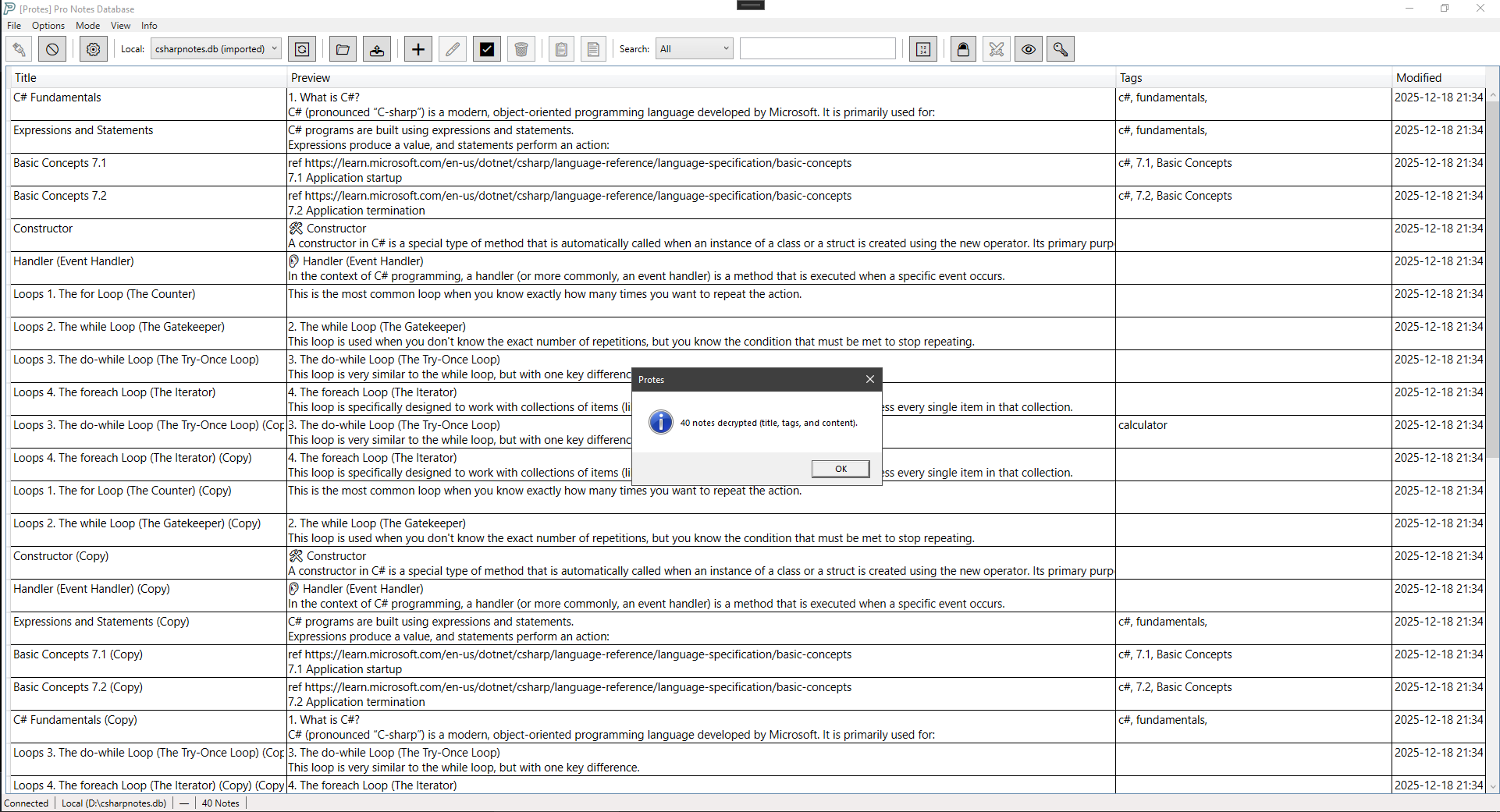The height and width of the screenshot is (812, 1500).
Task: Open settings via the gear icon
Action: (x=94, y=49)
